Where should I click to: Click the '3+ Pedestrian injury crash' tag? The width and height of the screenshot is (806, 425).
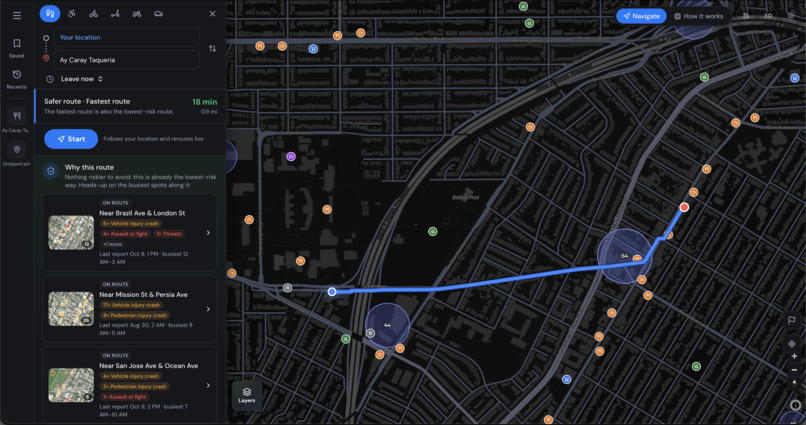point(135,386)
